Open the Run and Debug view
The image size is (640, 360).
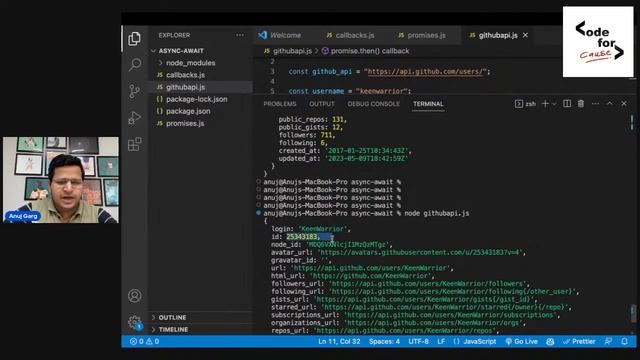point(134,118)
